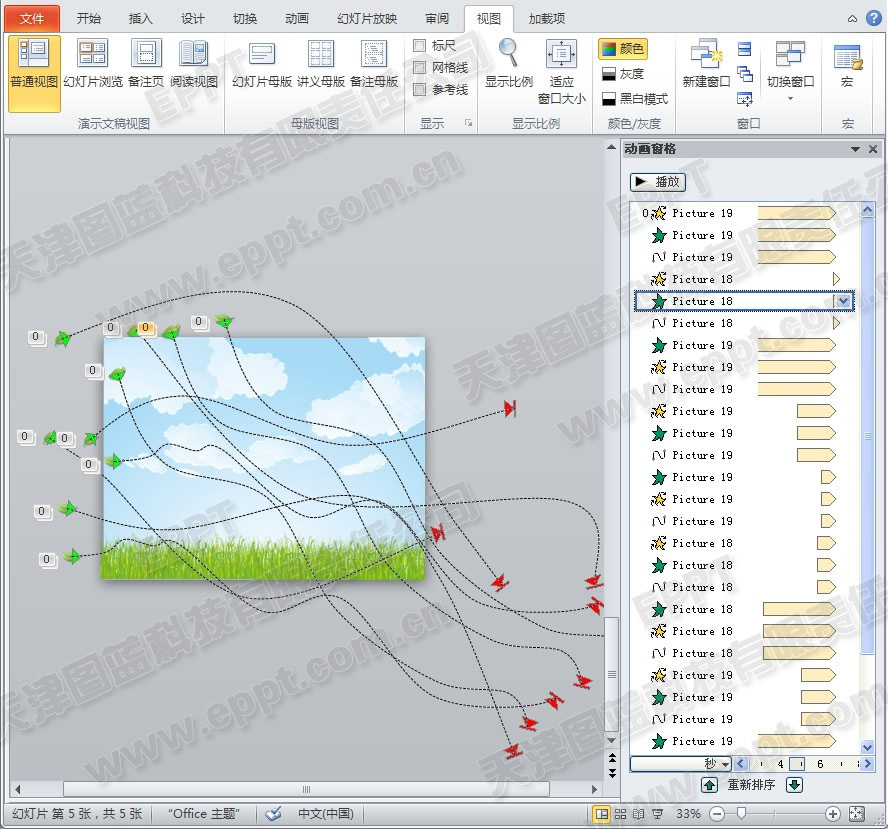
Task: Open the 幻灯片放映 slideshow tab
Action: pos(367,19)
